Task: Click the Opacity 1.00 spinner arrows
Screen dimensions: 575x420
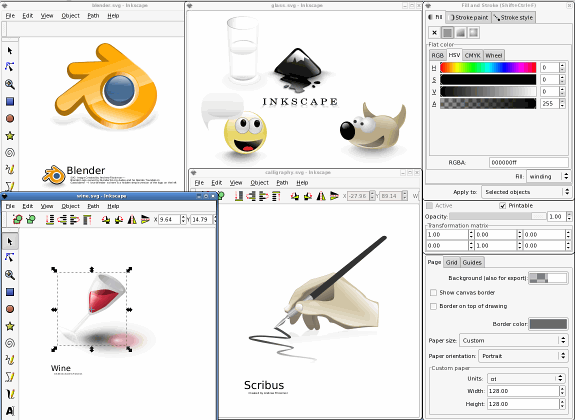Action: pyautogui.click(x=569, y=217)
